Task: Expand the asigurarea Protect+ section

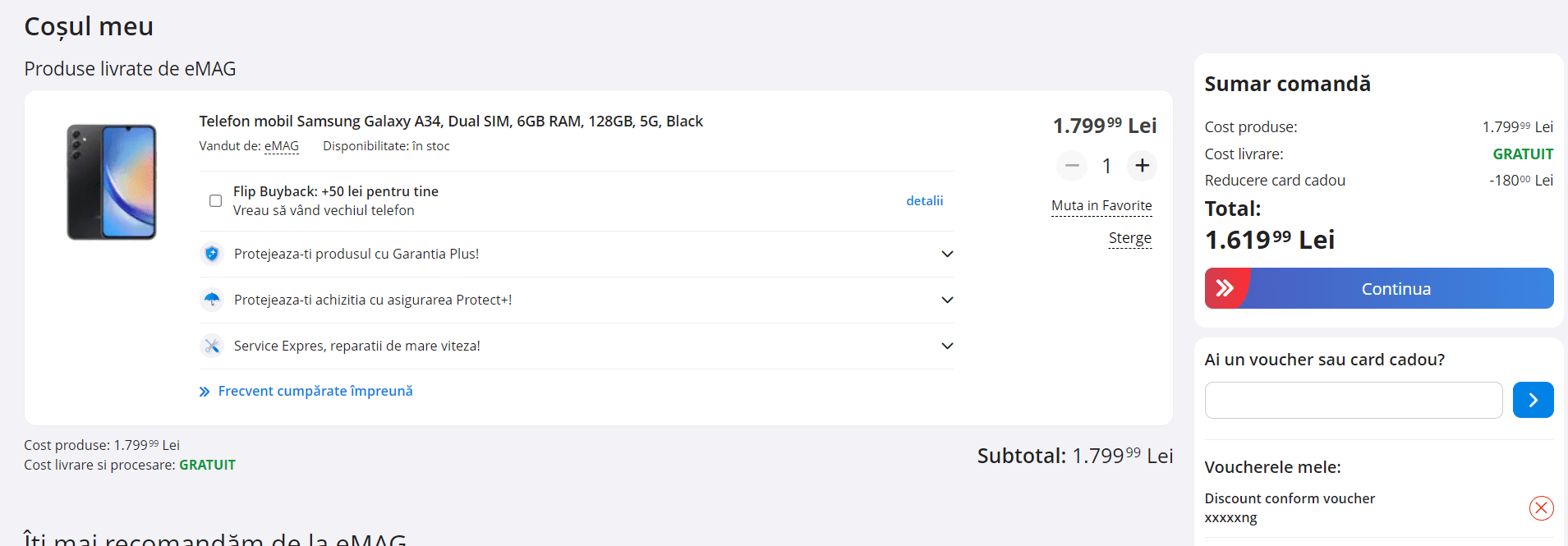Action: 947,300
